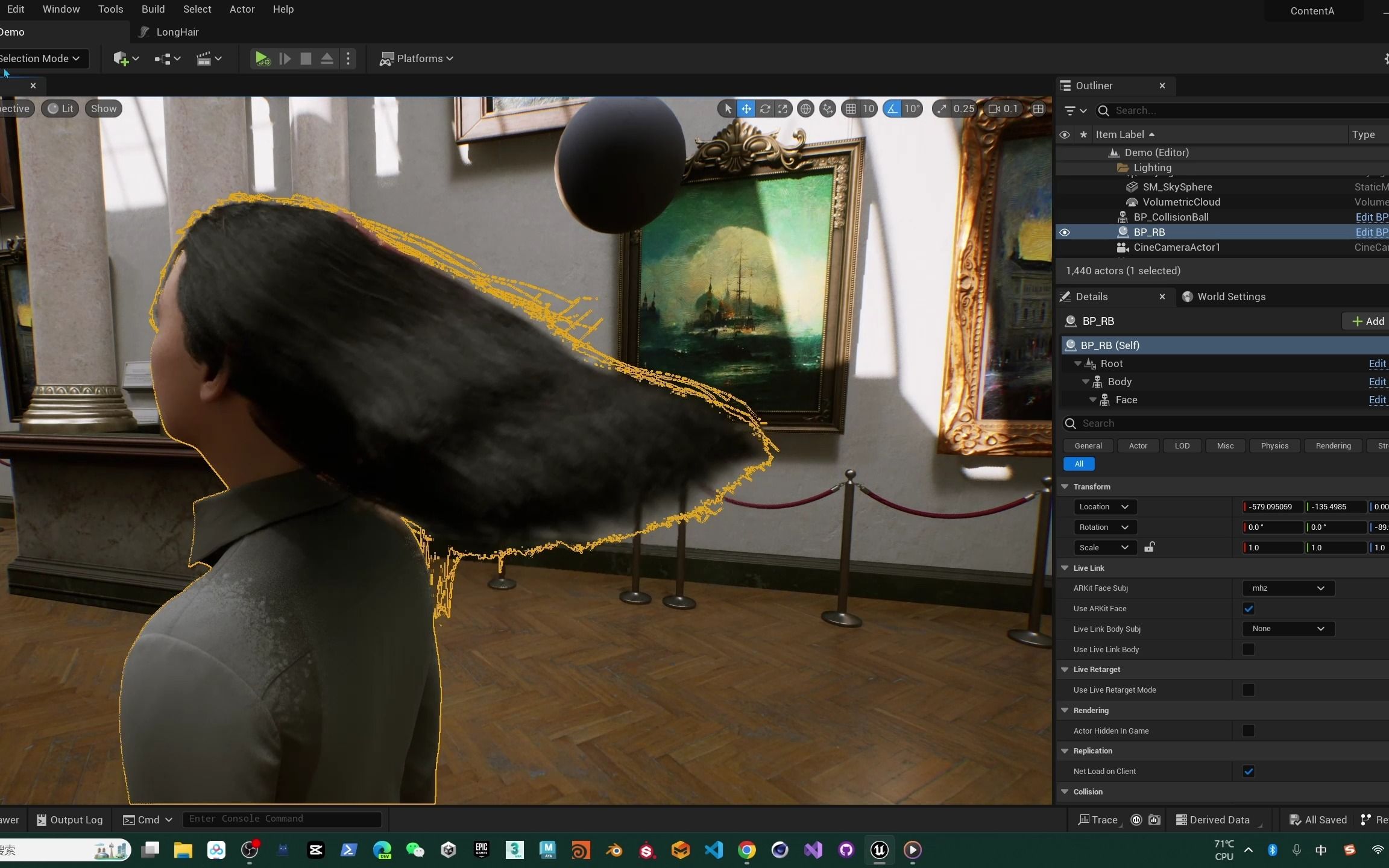
Task: Click the scale transform tool icon
Action: click(783, 109)
